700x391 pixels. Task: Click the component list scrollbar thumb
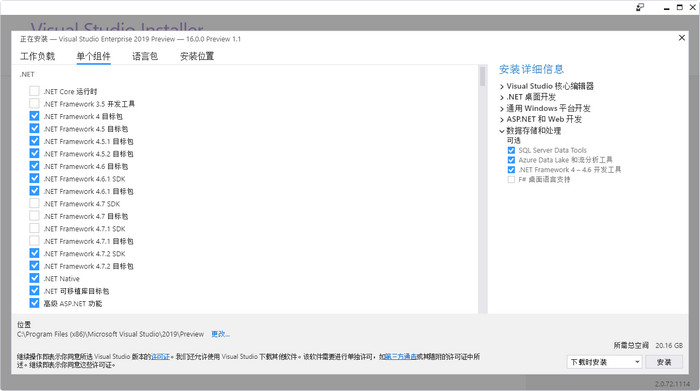[483, 76]
